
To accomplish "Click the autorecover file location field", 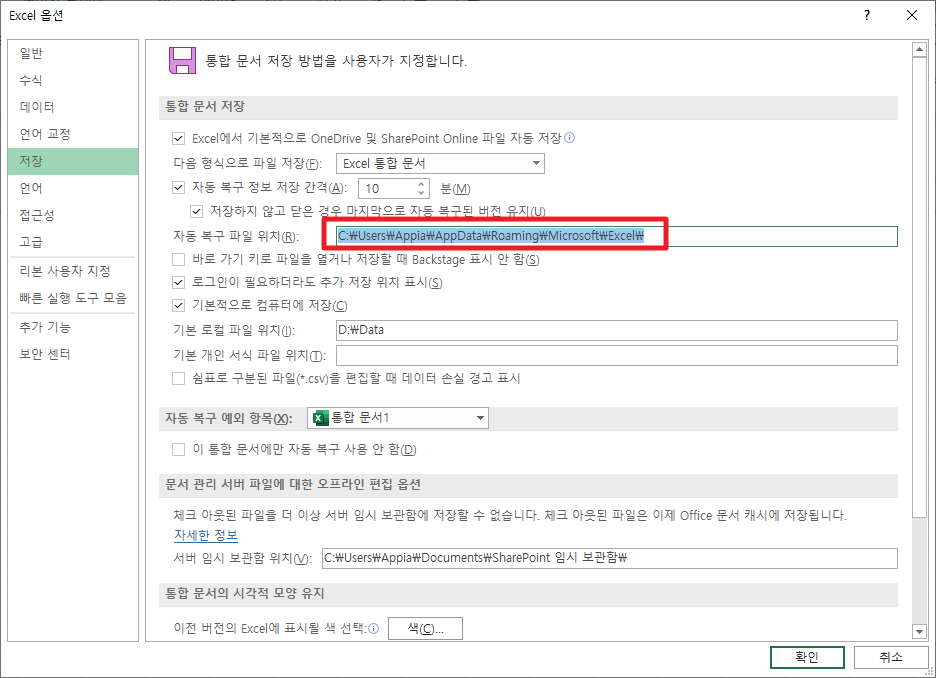I will (x=616, y=236).
